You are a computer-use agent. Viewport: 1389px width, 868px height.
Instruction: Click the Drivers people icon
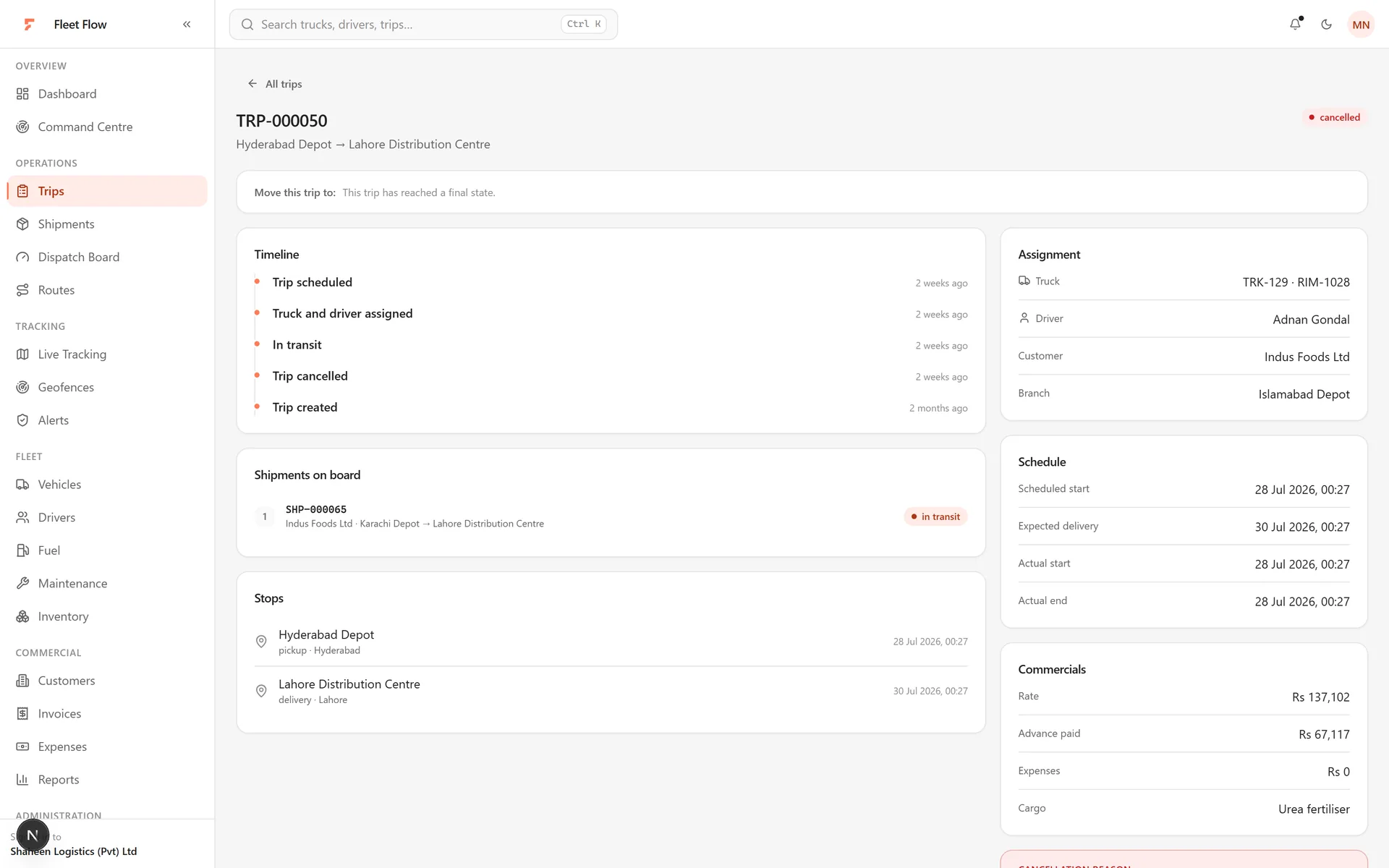(x=23, y=518)
